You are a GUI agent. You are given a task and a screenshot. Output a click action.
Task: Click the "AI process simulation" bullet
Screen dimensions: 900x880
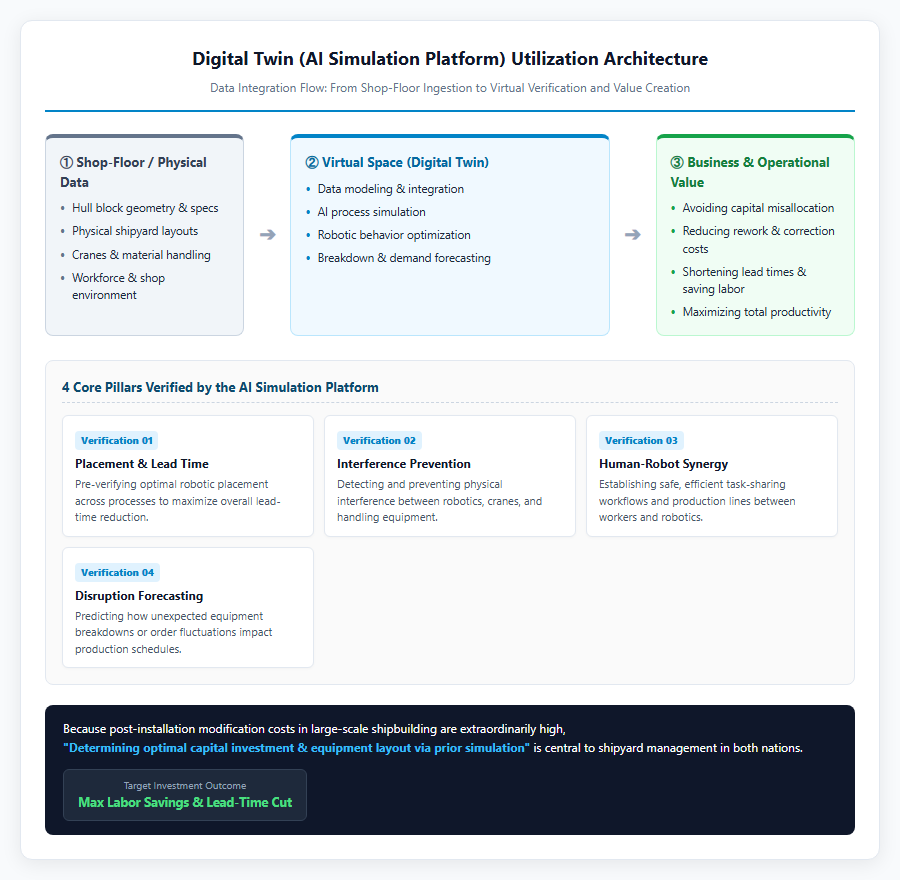click(371, 212)
